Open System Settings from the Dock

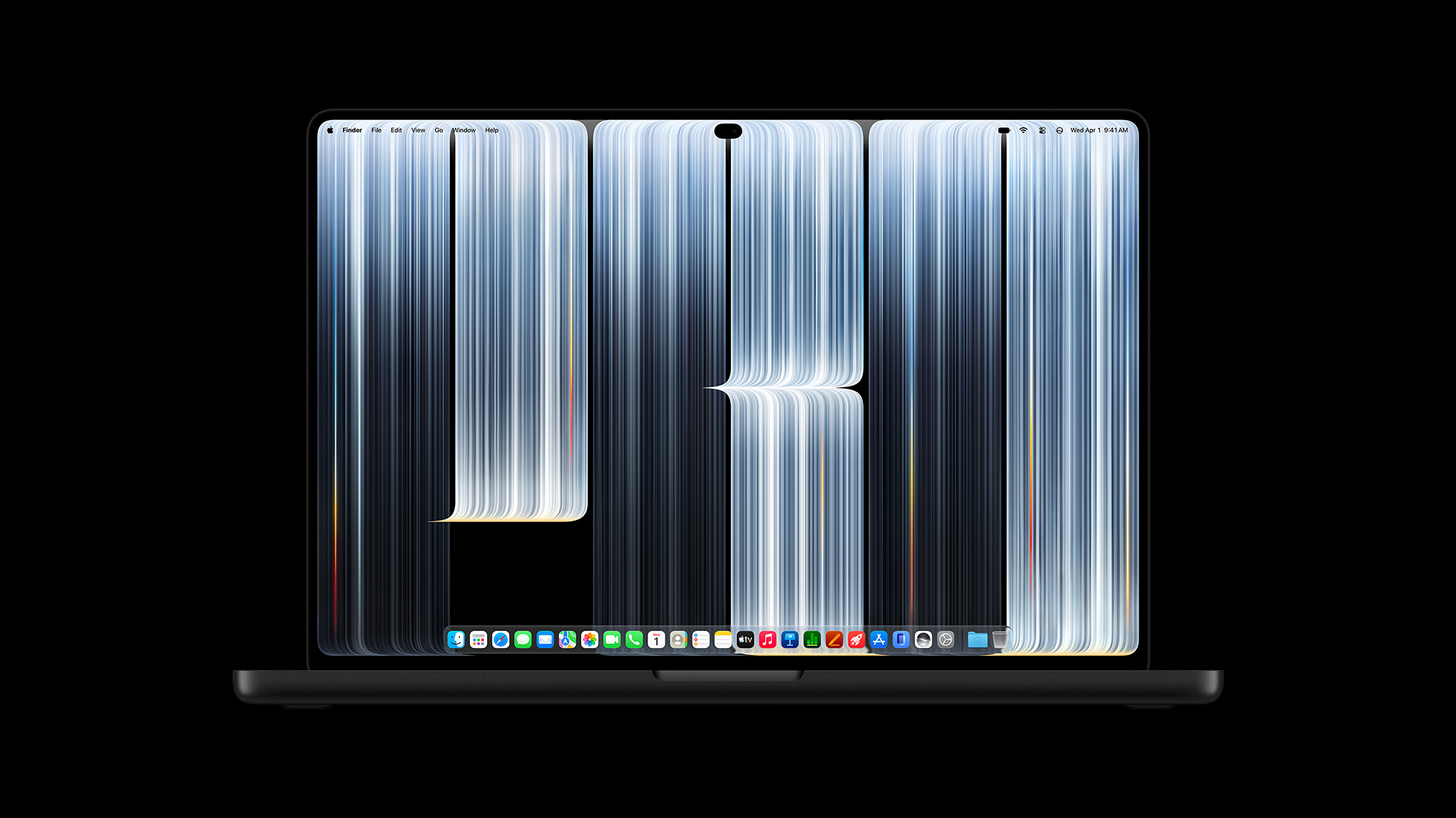pyautogui.click(x=946, y=640)
